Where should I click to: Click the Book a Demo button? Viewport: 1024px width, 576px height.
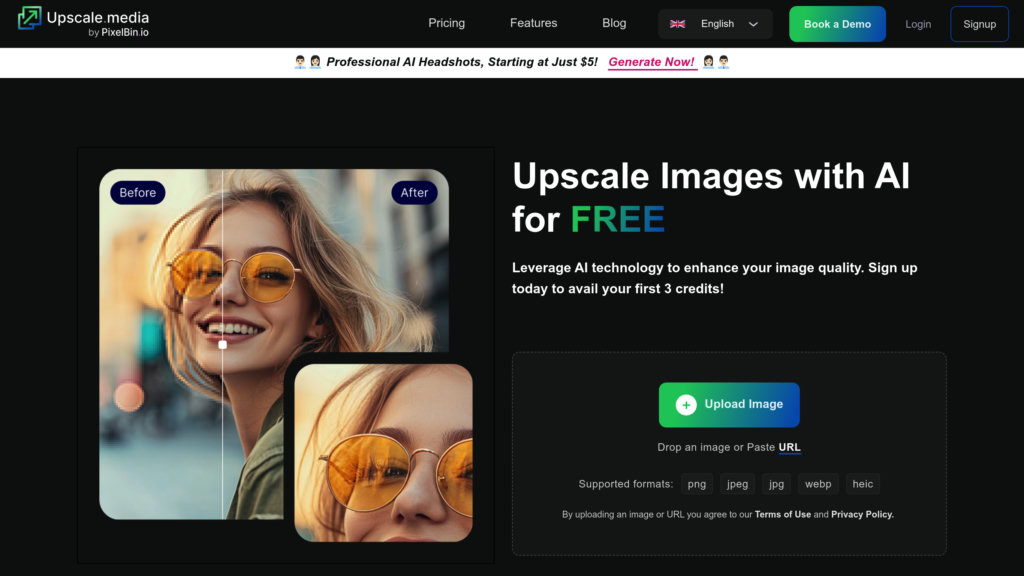click(837, 23)
